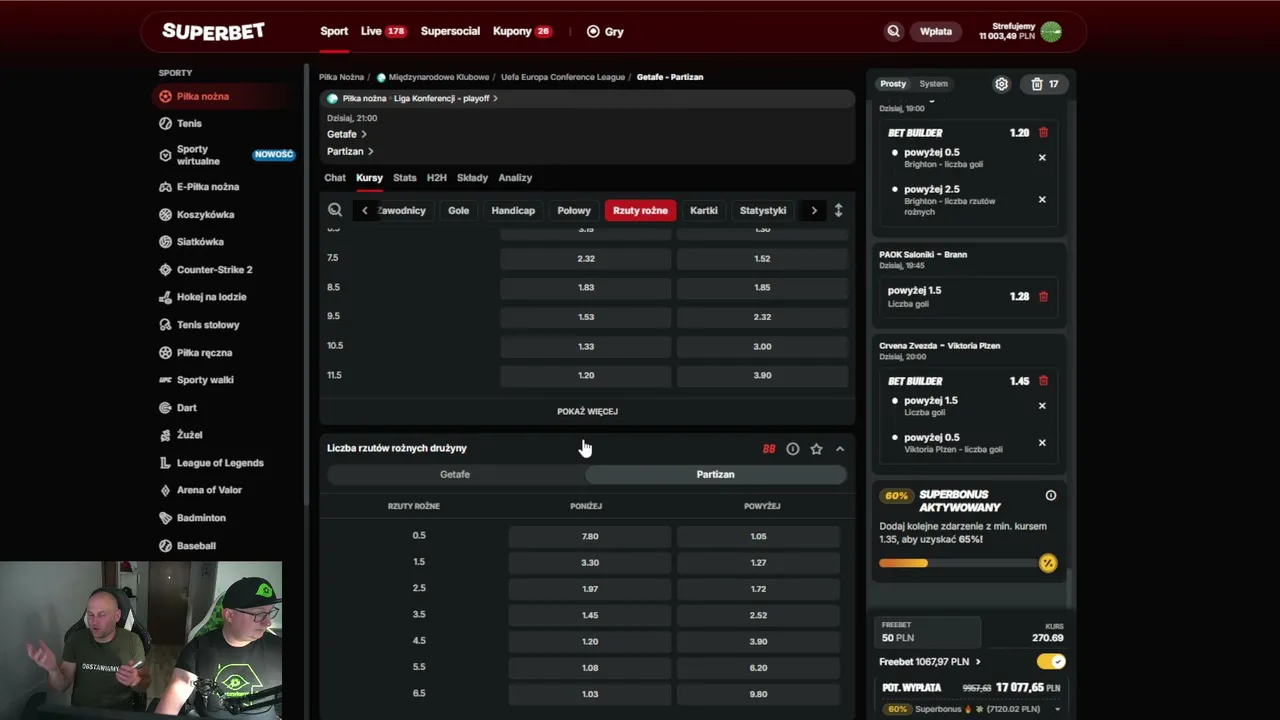Delete Brighton Bet Builder 1.20 selection
This screenshot has width=1280, height=720.
point(1043,132)
